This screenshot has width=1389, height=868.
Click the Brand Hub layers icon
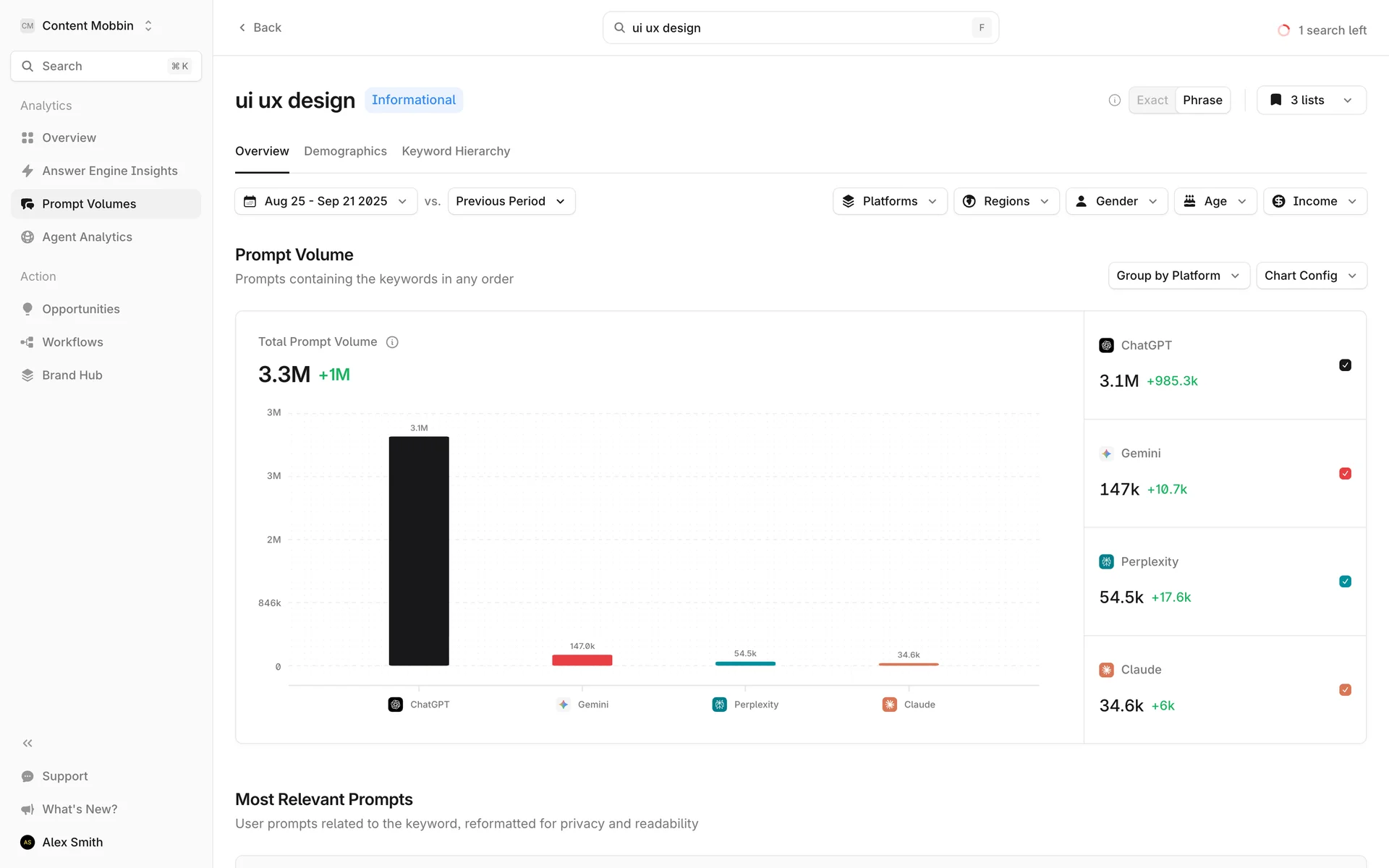click(27, 375)
